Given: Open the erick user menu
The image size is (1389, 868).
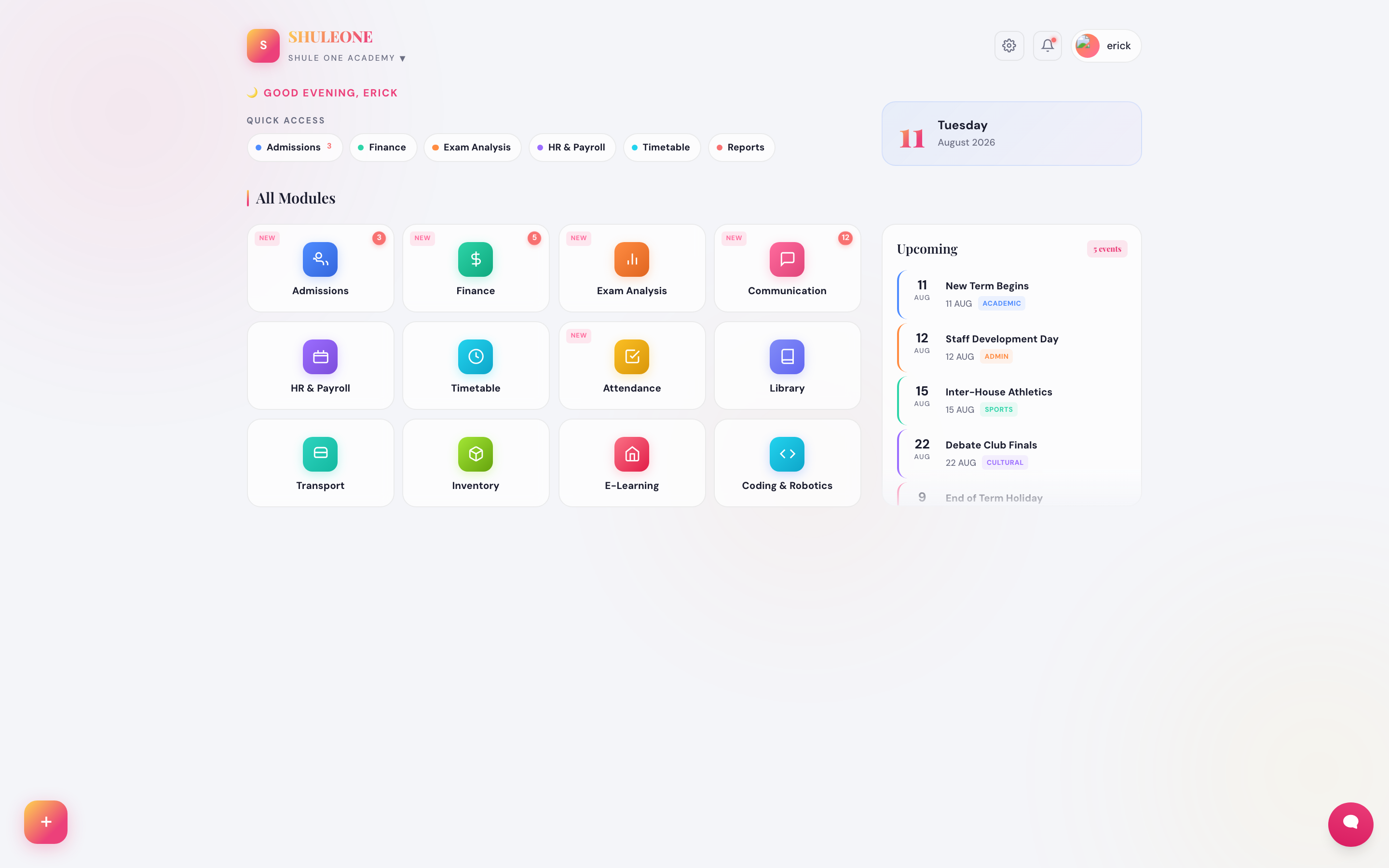Looking at the screenshot, I should [1106, 46].
